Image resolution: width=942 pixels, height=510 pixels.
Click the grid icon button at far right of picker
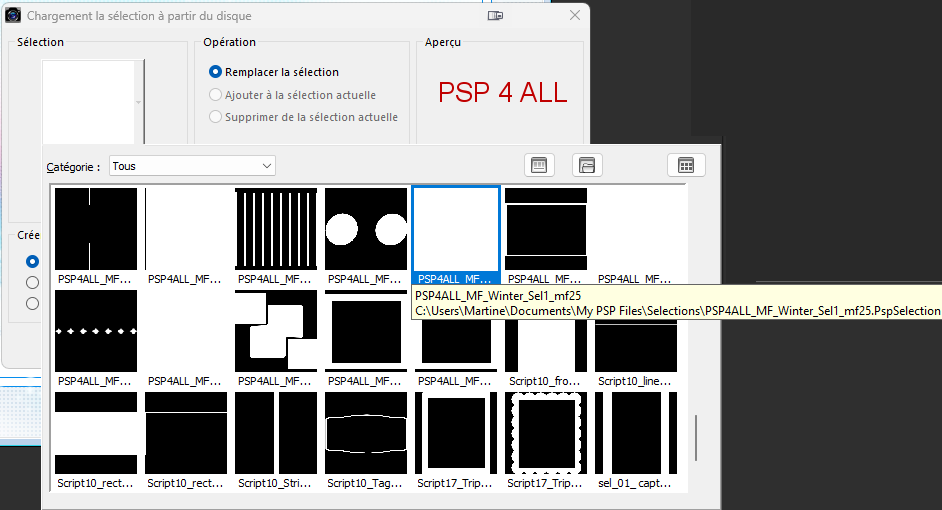click(686, 165)
